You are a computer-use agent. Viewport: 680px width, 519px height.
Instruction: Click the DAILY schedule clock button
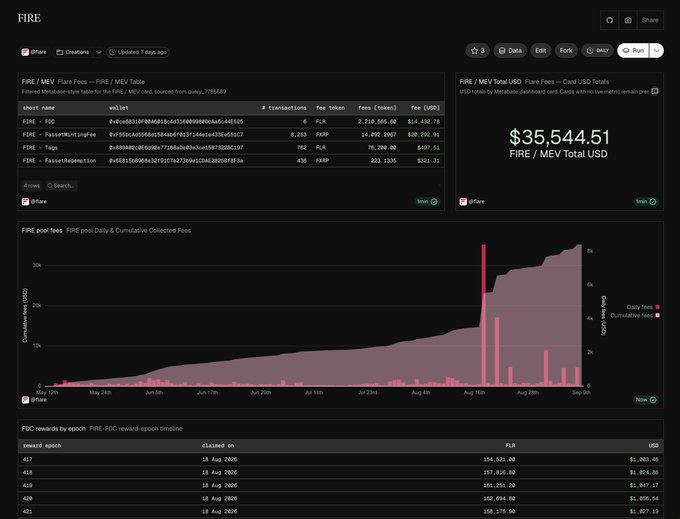(x=598, y=51)
